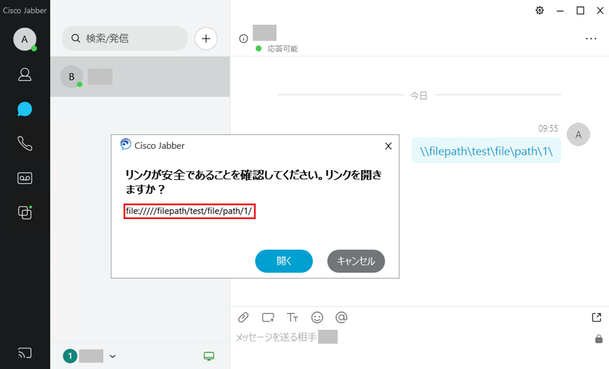Click the @ mention icon
Screen dimensions: 609x369
[341, 318]
